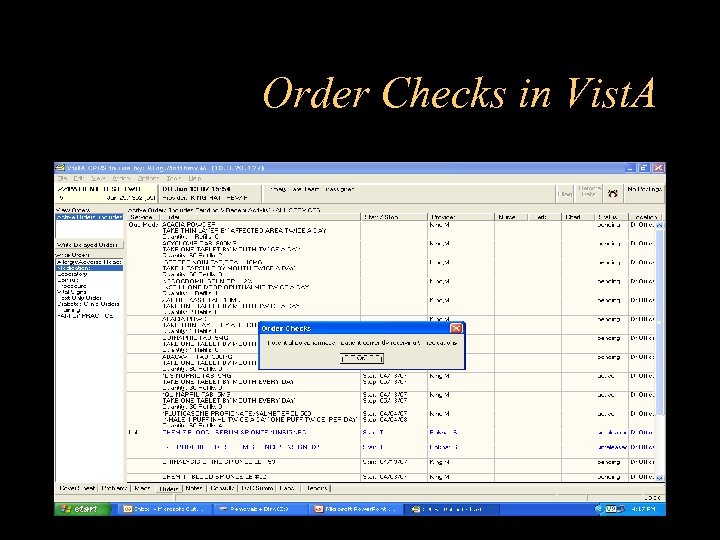The width and height of the screenshot is (720, 540).
Task: Click the Status column header
Action: [612, 217]
